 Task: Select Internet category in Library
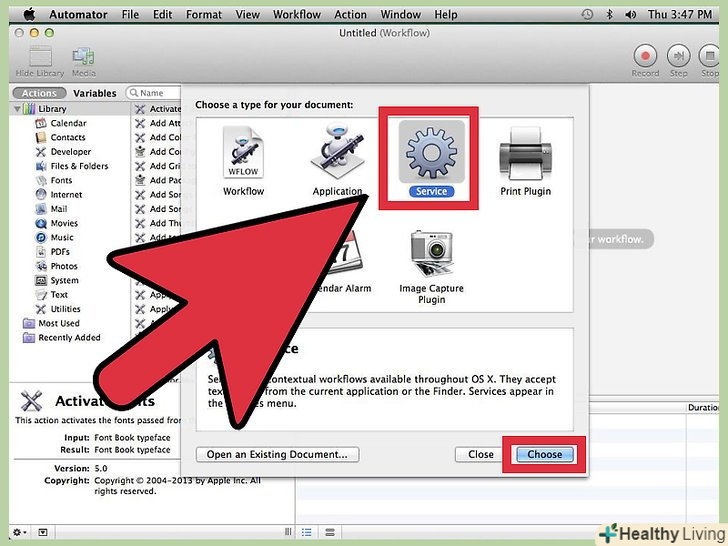66,195
